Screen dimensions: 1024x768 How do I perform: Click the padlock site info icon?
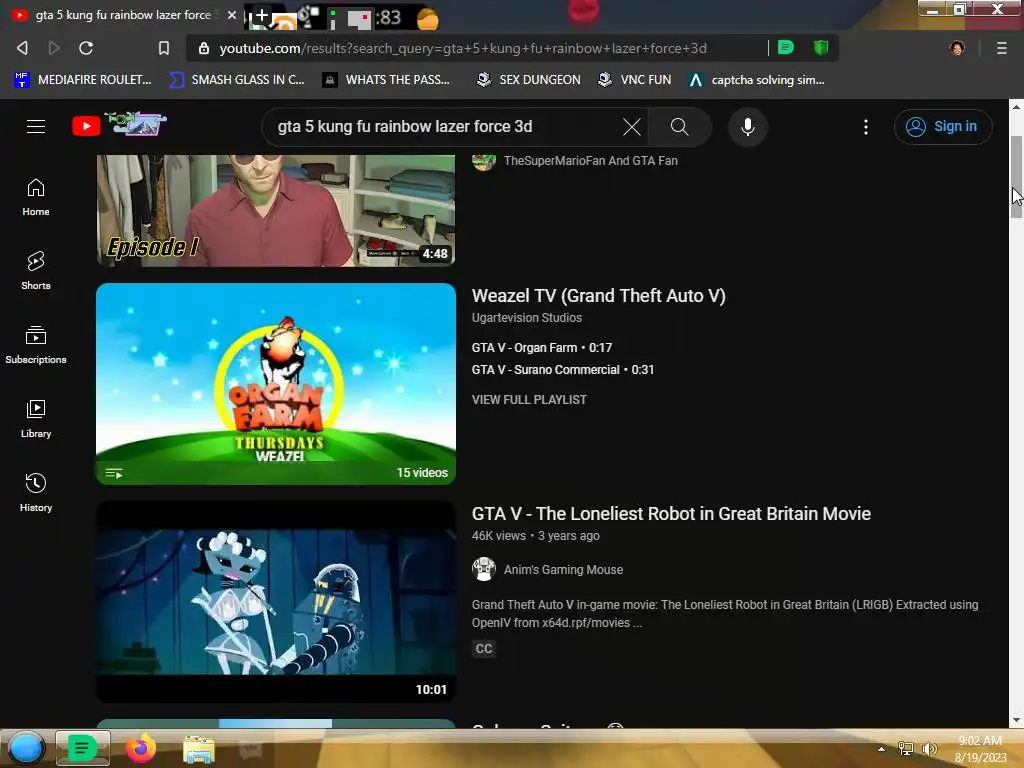(x=204, y=48)
